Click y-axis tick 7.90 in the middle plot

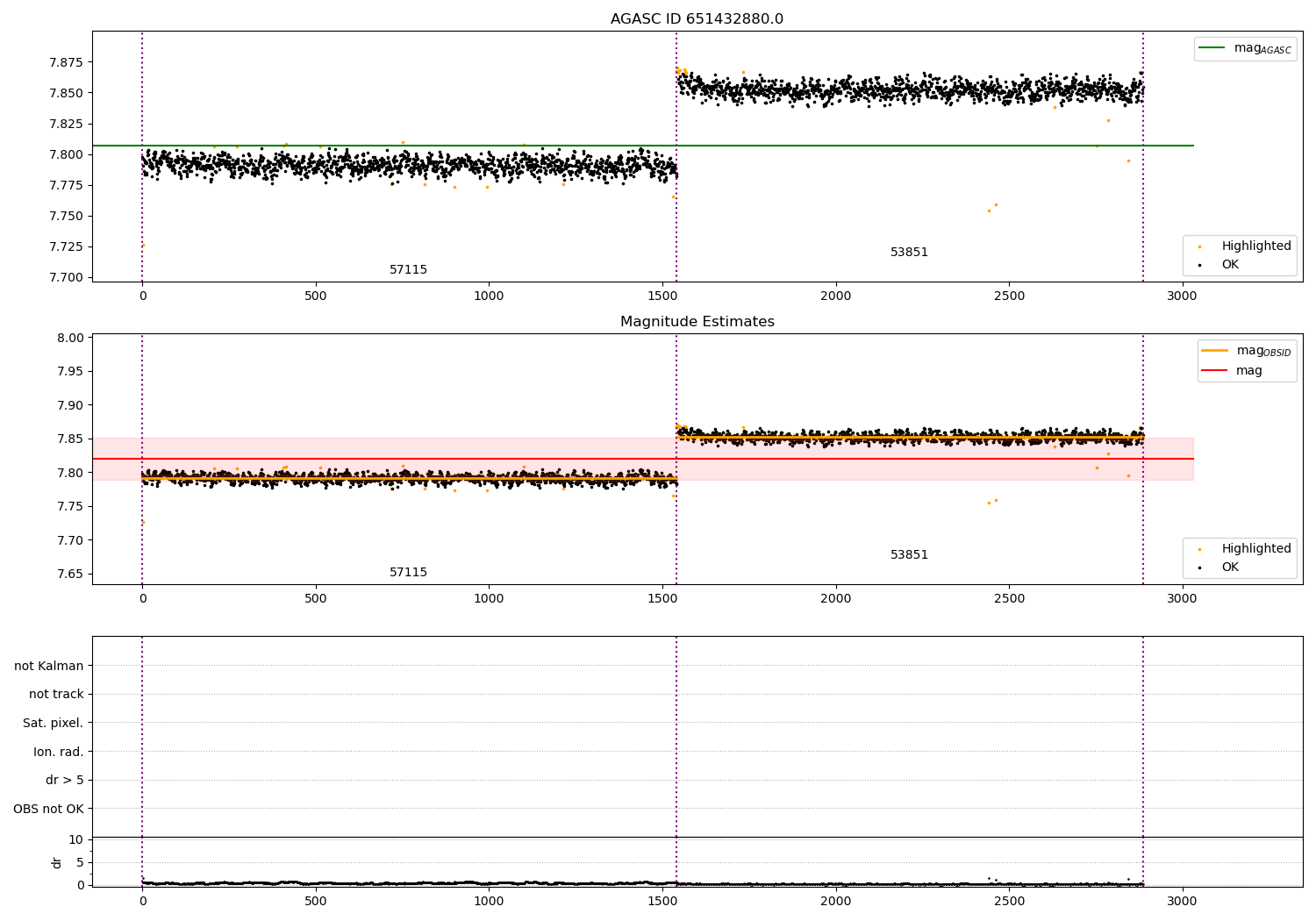pyautogui.click(x=69, y=405)
